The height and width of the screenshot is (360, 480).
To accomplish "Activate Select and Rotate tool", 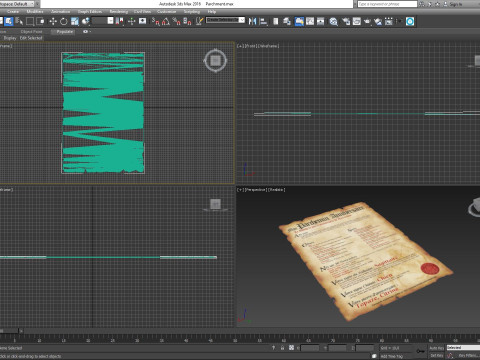I will click(x=63, y=21).
